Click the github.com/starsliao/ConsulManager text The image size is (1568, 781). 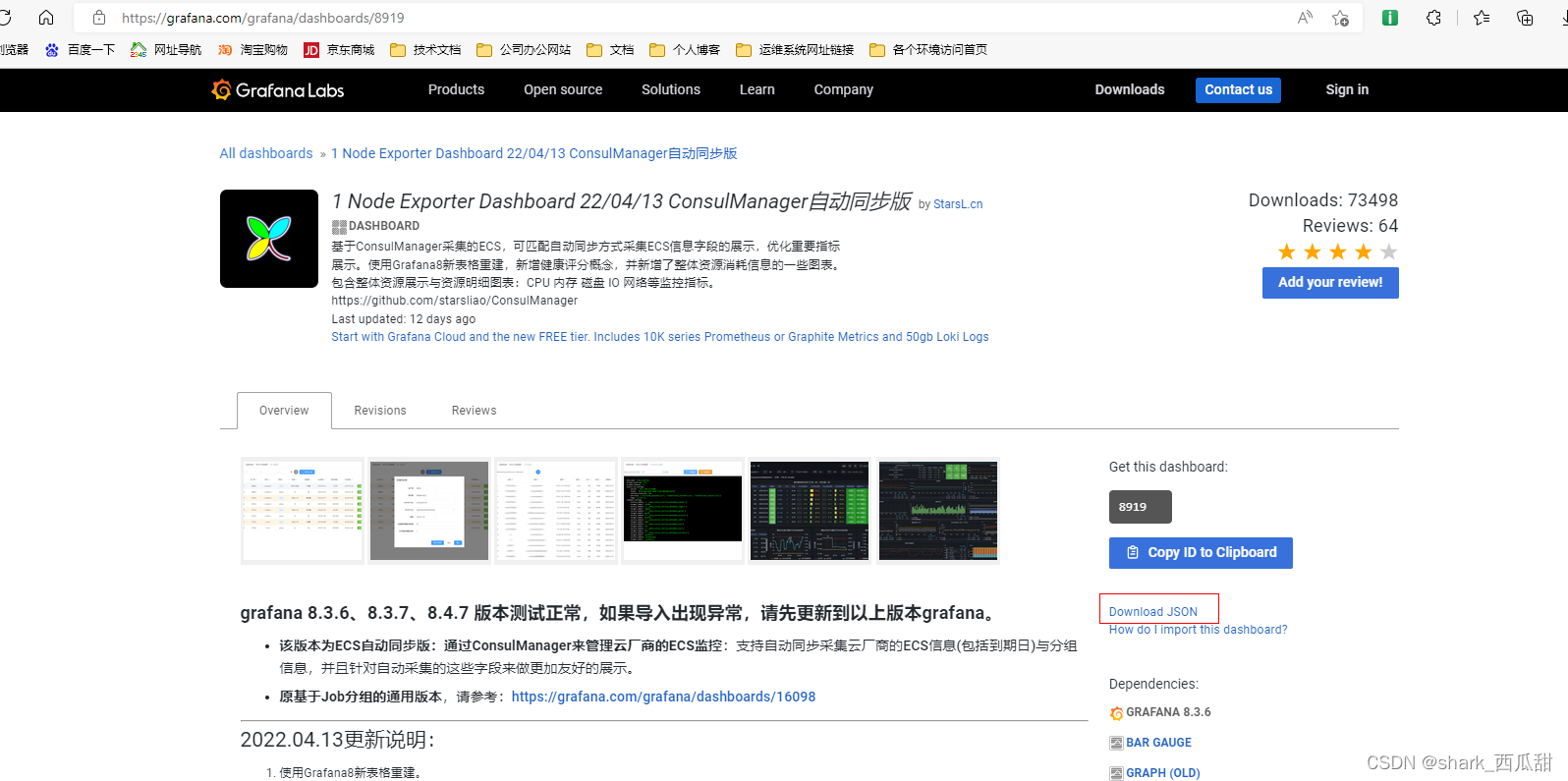pyautogui.click(x=455, y=301)
